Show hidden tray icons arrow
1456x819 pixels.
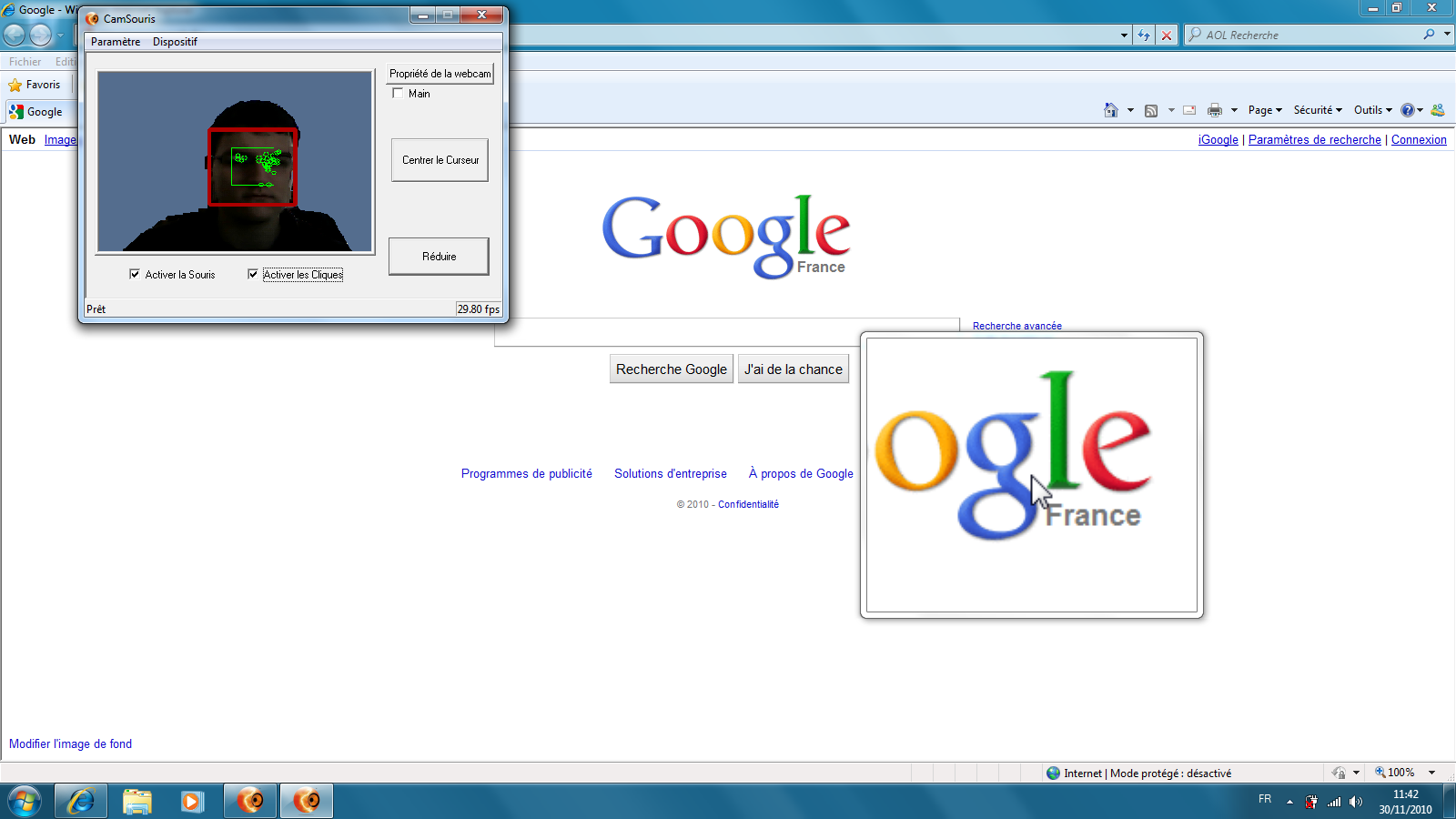tap(1289, 802)
